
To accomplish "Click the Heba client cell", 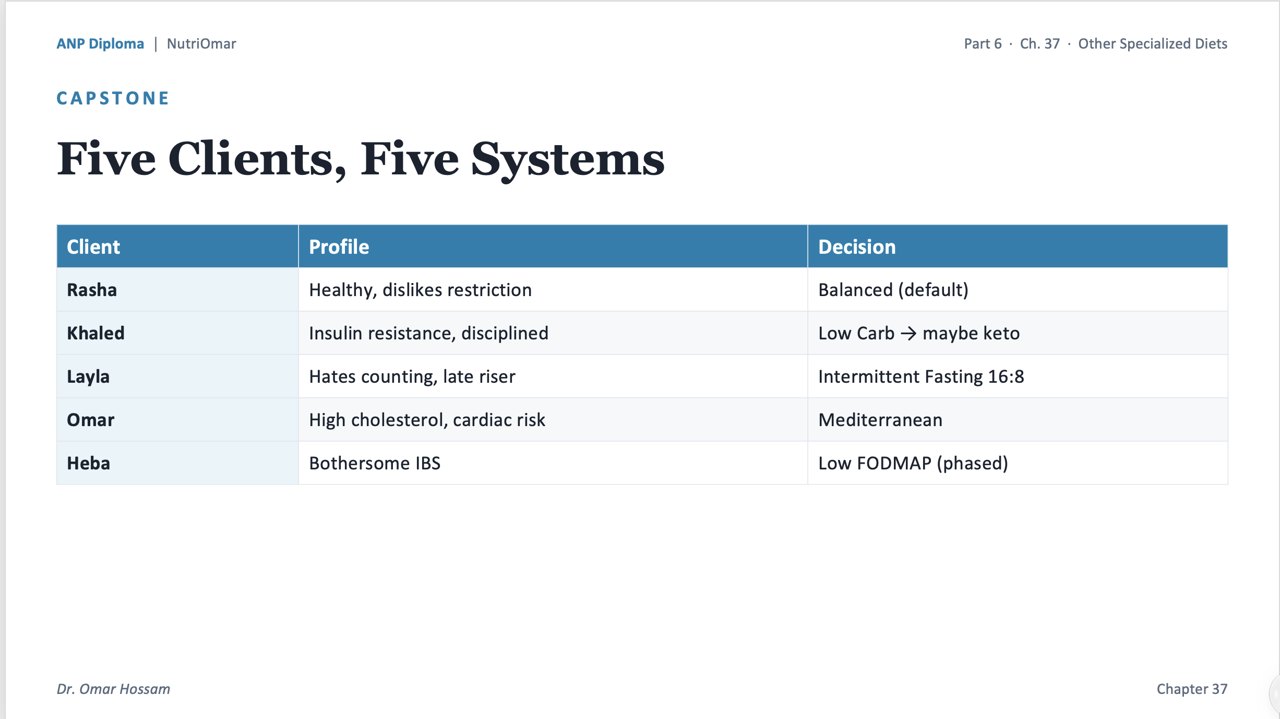I will point(177,463).
